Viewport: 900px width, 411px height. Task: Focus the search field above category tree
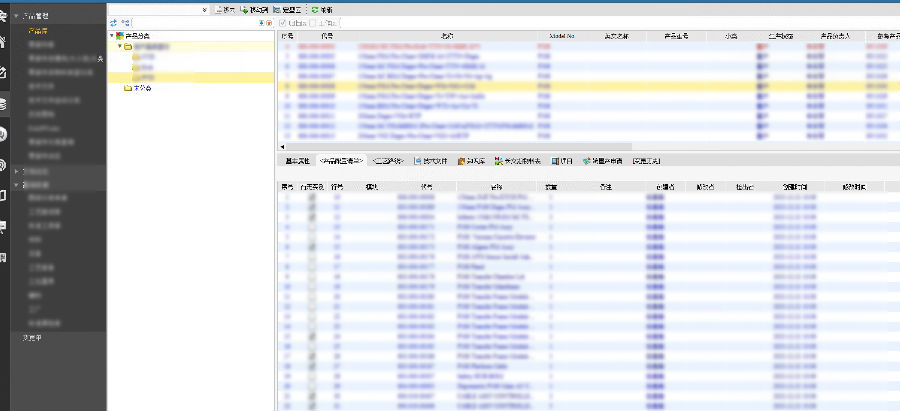[x=194, y=23]
